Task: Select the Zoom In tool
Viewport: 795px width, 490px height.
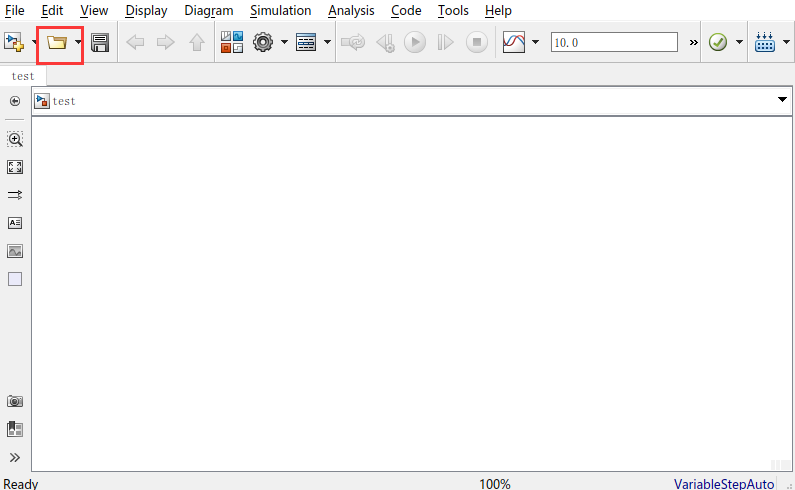Action: coord(15,139)
